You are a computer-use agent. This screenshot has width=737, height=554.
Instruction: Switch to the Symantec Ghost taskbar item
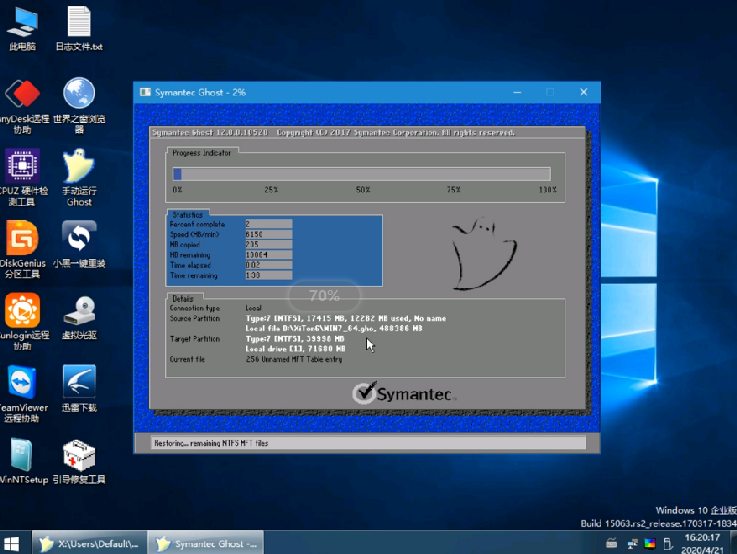pyautogui.click(x=208, y=543)
